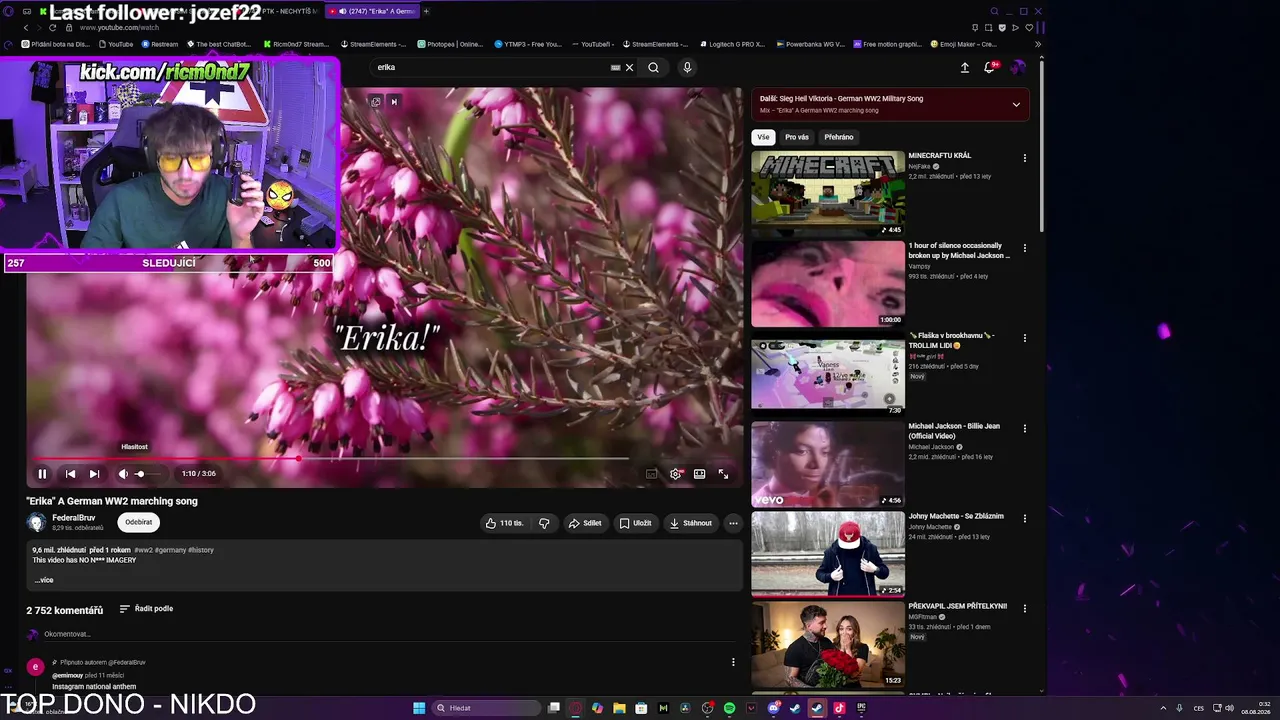Image resolution: width=1280 pixels, height=720 pixels.
Task: Expand the description with ...více
Action: (x=43, y=580)
